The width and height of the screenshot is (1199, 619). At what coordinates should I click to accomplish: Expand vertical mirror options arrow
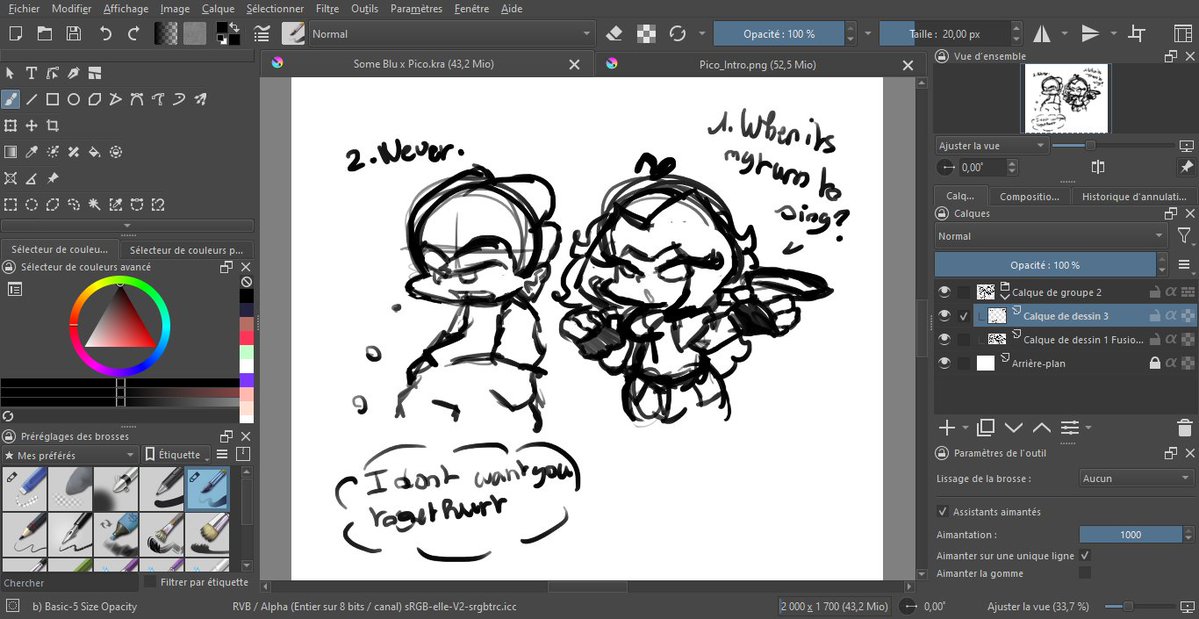(1113, 34)
